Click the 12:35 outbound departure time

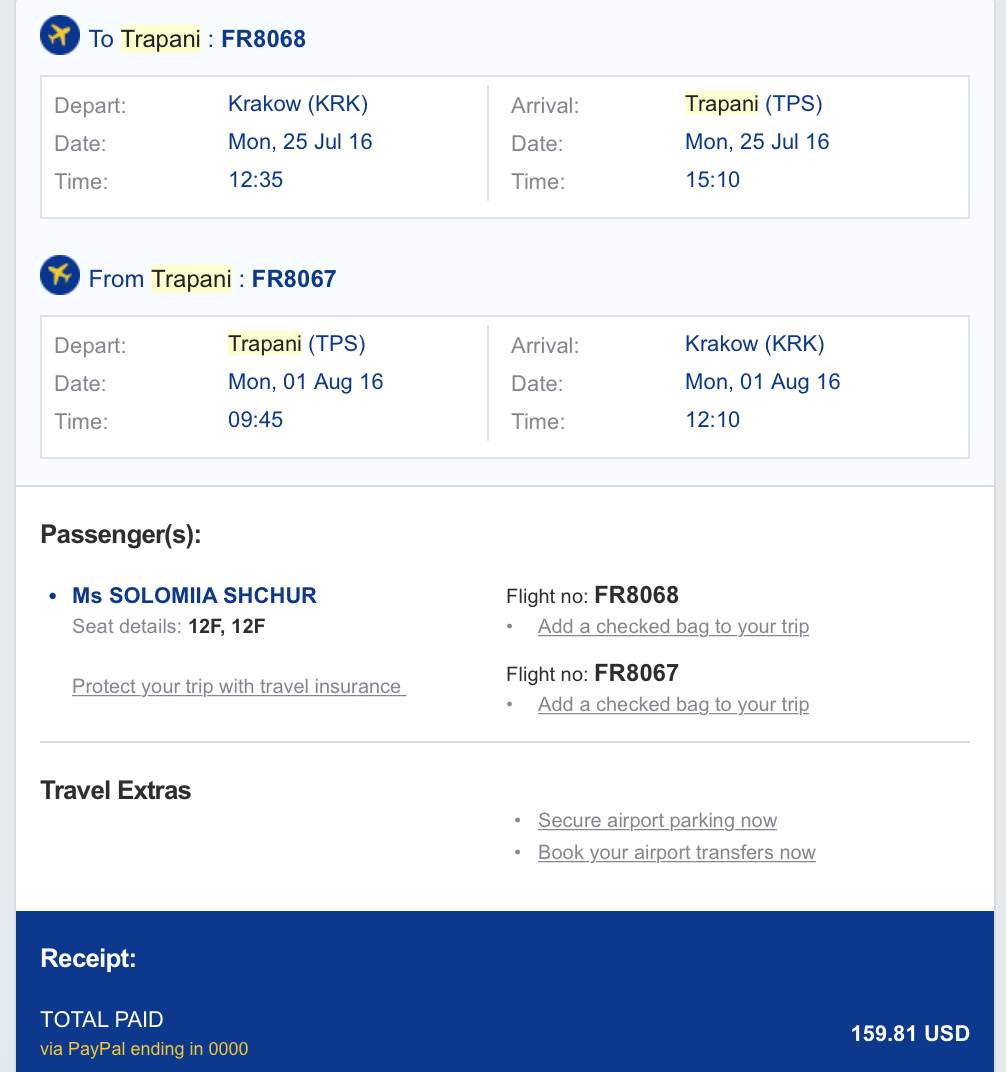point(256,180)
